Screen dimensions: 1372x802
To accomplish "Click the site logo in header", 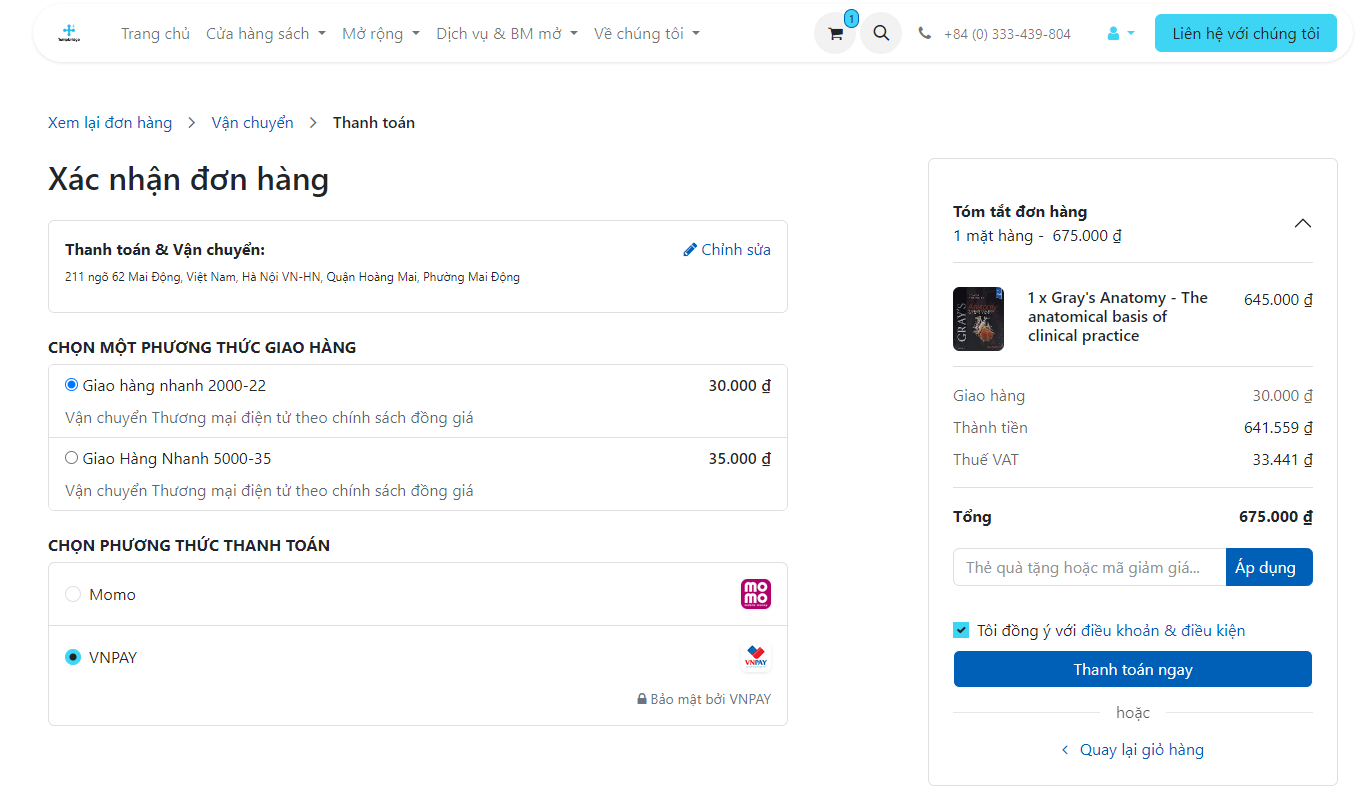I will 69,33.
